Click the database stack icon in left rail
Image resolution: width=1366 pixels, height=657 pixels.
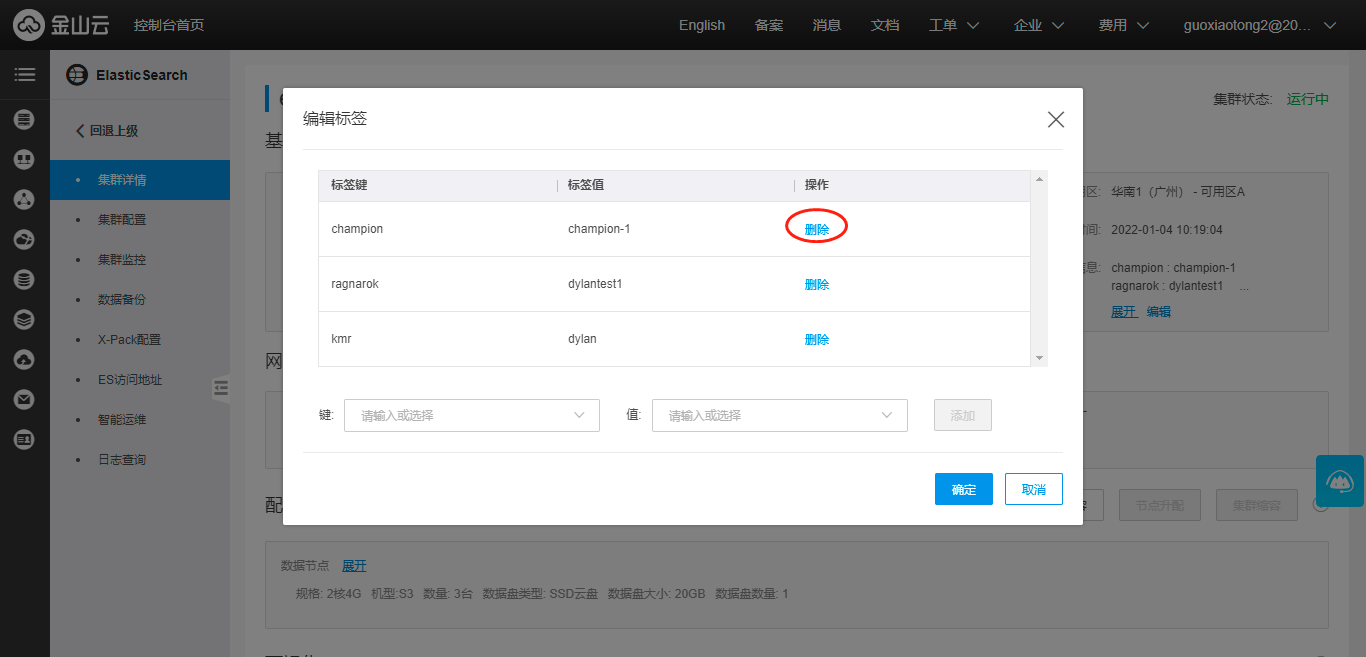pos(25,279)
